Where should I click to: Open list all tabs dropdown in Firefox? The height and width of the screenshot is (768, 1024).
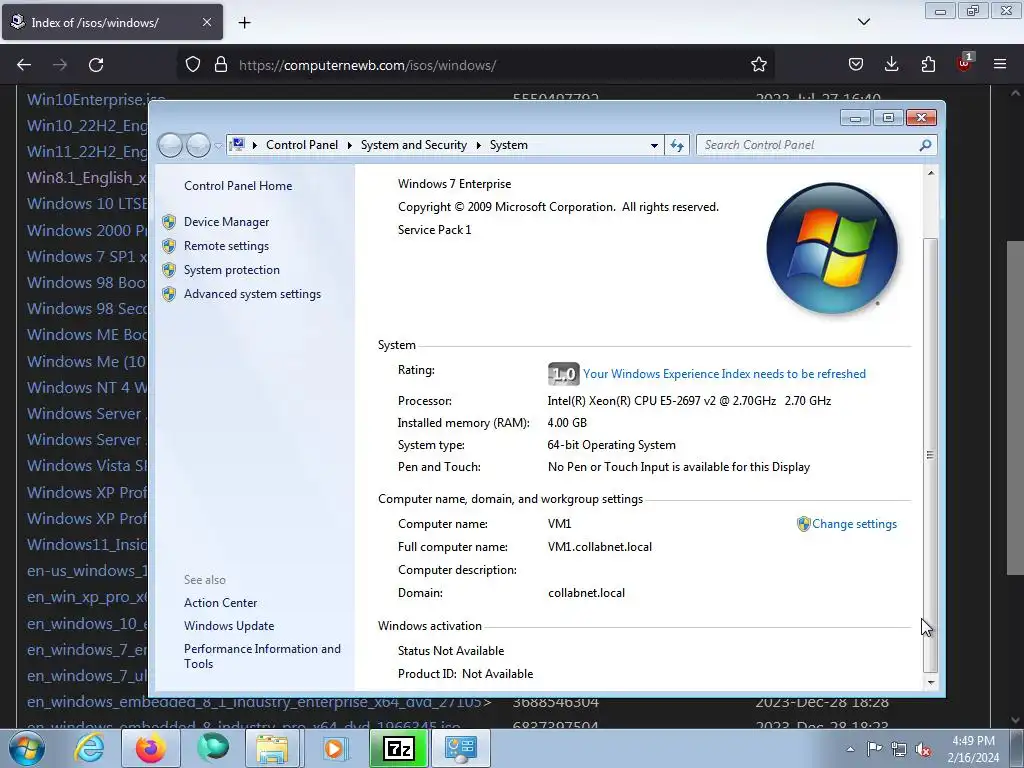[x=863, y=22]
